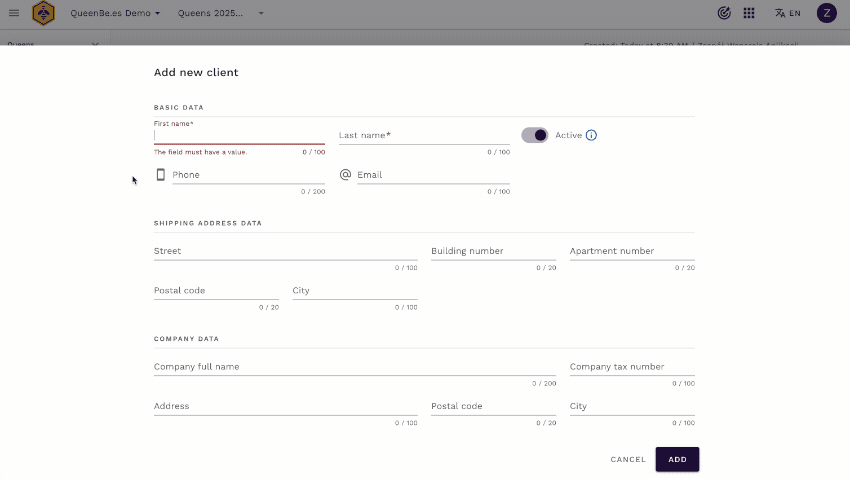The width and height of the screenshot is (850, 479).
Task: Click the phone icon beside Phone field
Action: [160, 174]
